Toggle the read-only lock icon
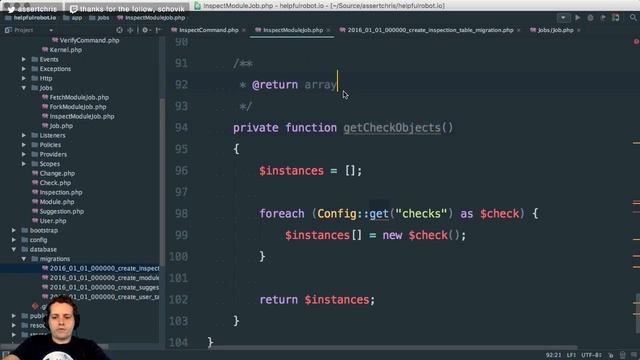Image resolution: width=640 pixels, height=360 pixels. click(x=611, y=356)
